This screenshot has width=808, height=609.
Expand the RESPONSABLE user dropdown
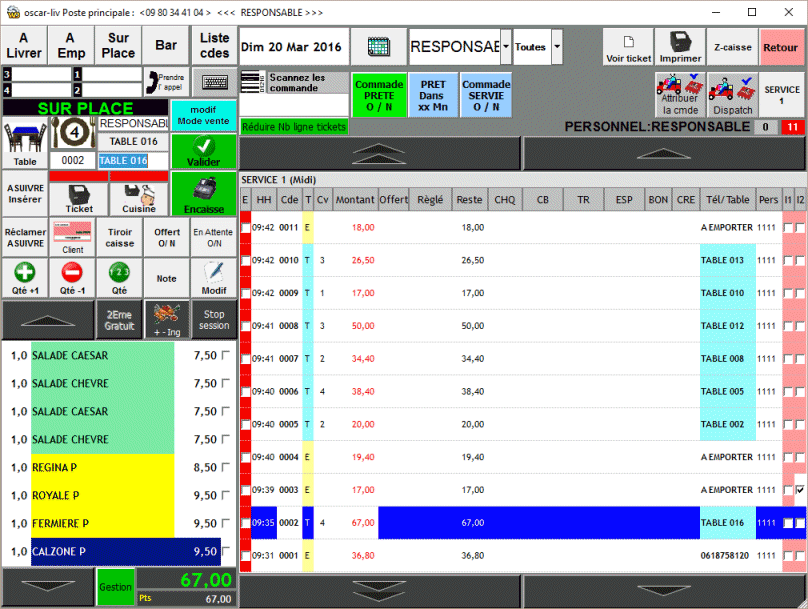tap(506, 47)
